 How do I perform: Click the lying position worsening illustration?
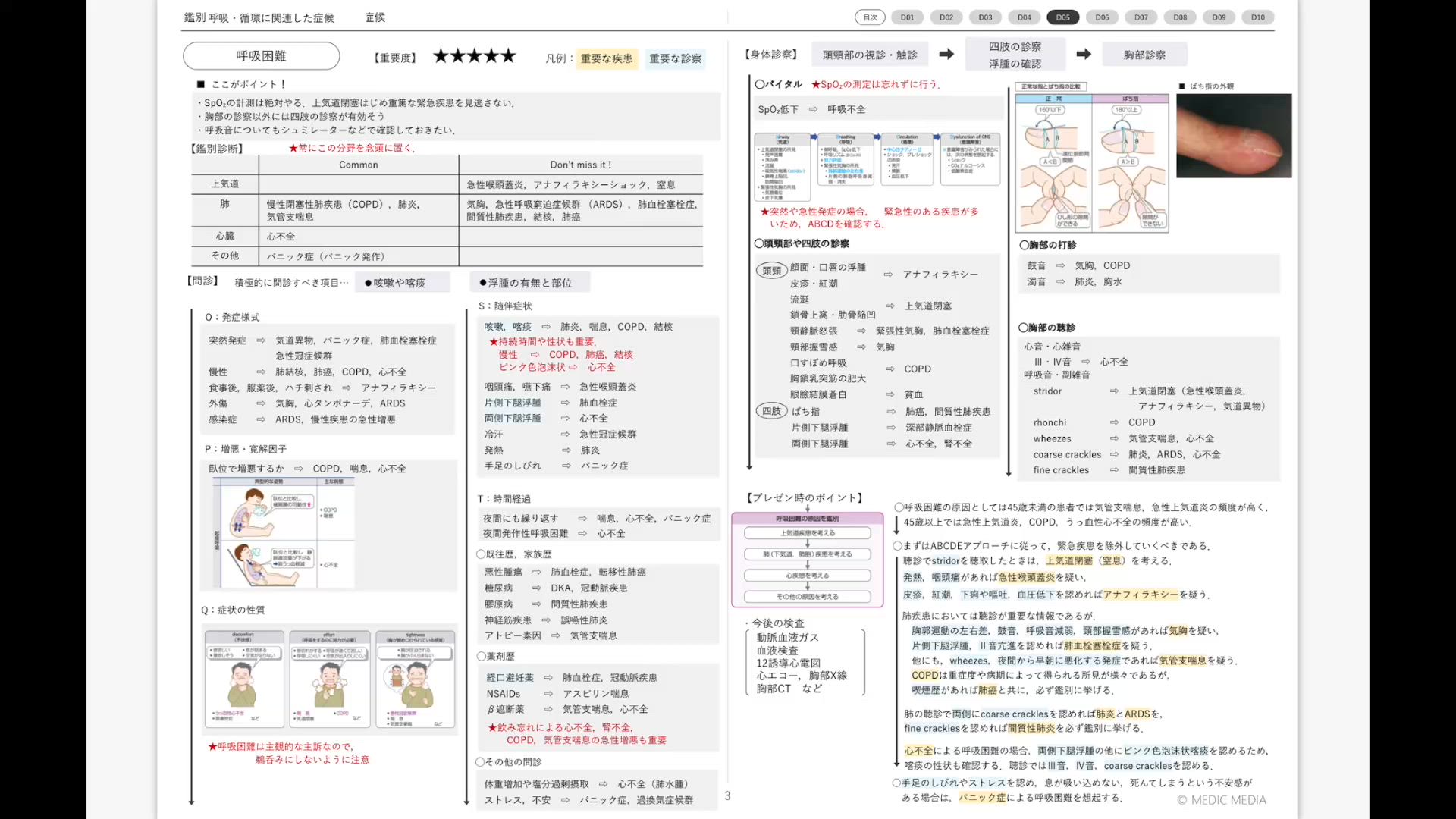[283, 533]
